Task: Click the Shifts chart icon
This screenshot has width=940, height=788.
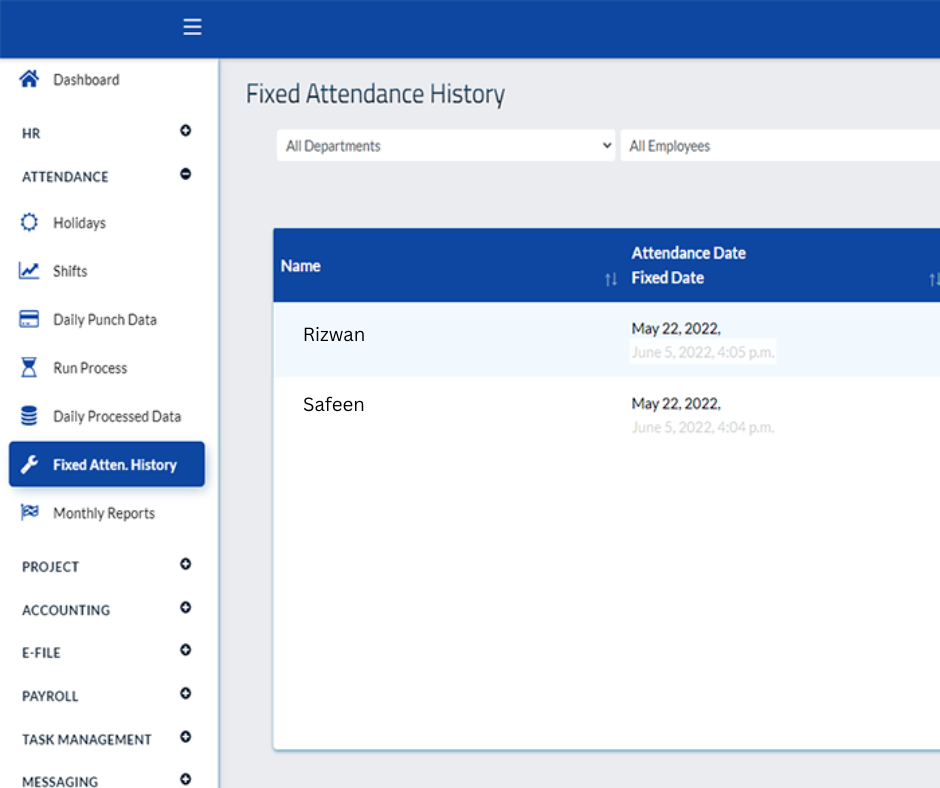Action: pyautogui.click(x=29, y=270)
